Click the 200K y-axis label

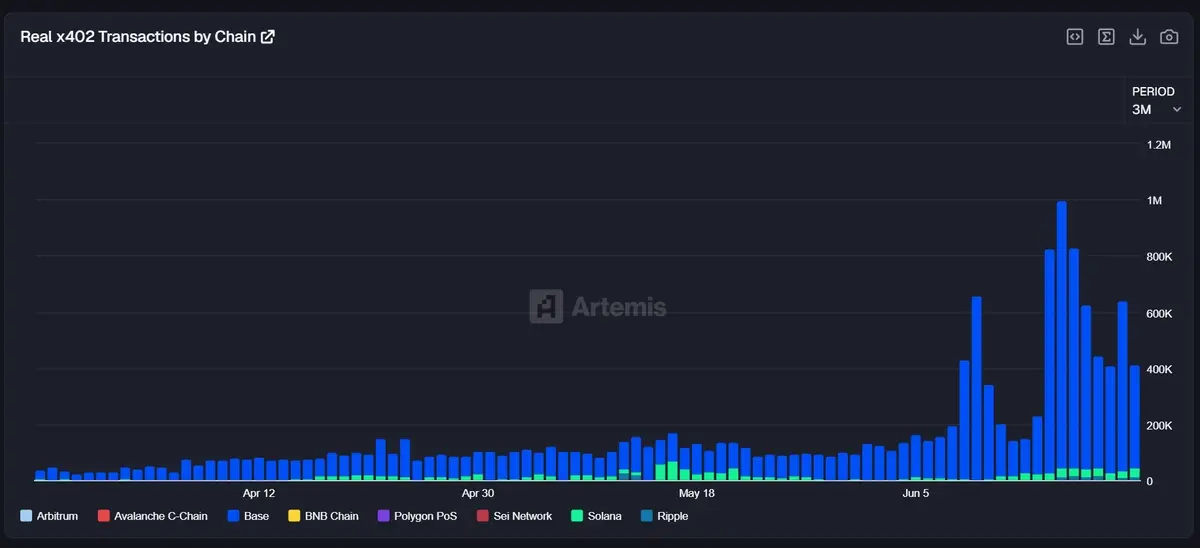pos(1159,426)
